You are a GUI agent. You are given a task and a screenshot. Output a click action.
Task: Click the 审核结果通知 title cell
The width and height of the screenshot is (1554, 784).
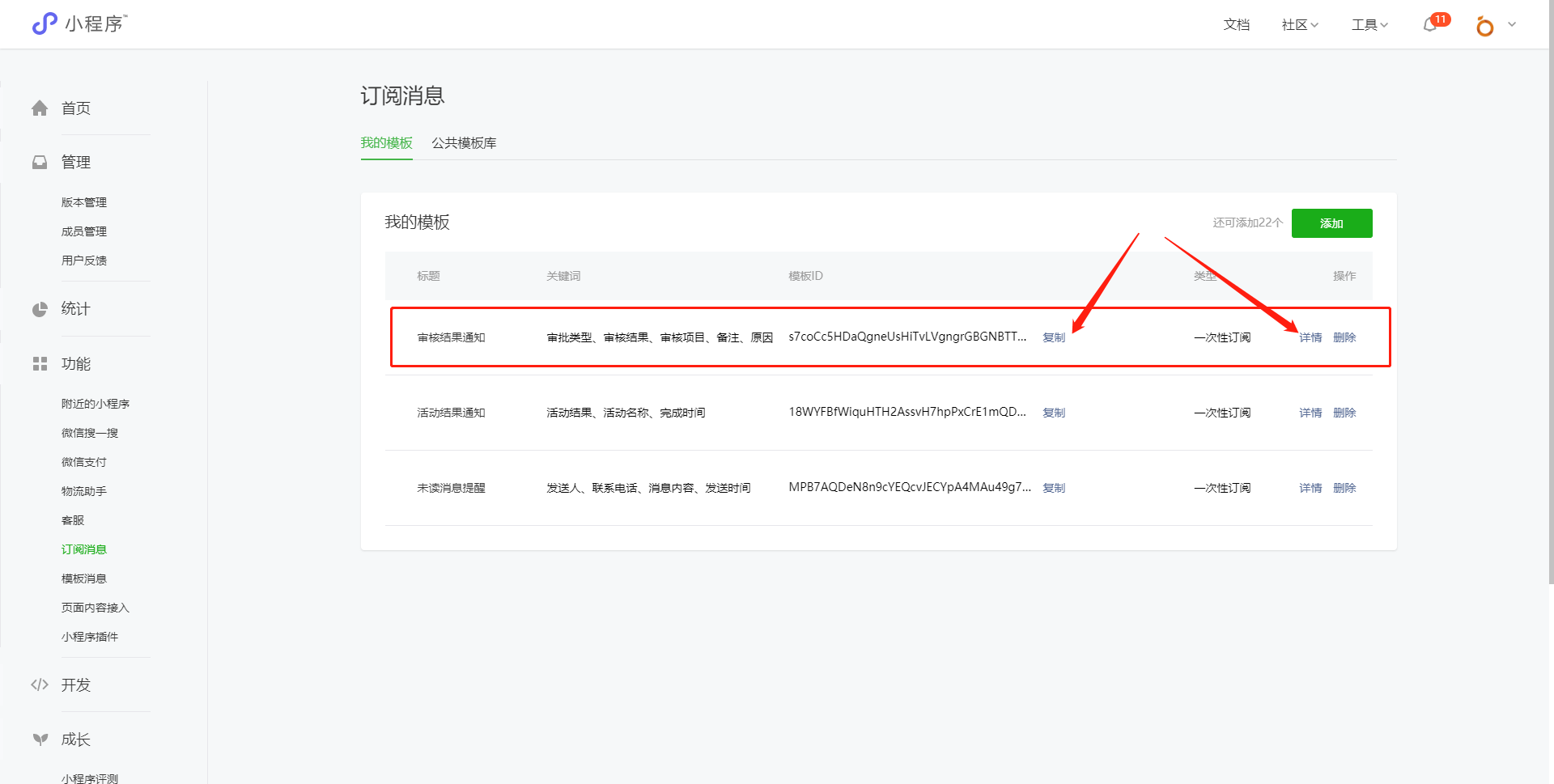pyautogui.click(x=451, y=337)
